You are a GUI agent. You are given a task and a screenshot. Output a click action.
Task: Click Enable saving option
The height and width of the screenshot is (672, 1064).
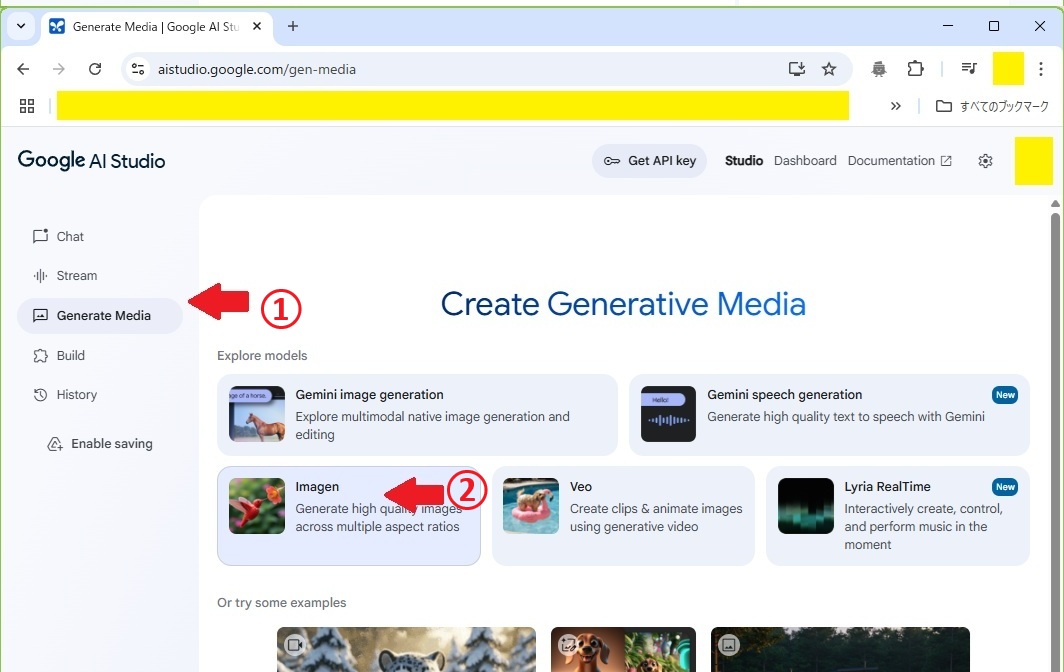coord(100,444)
